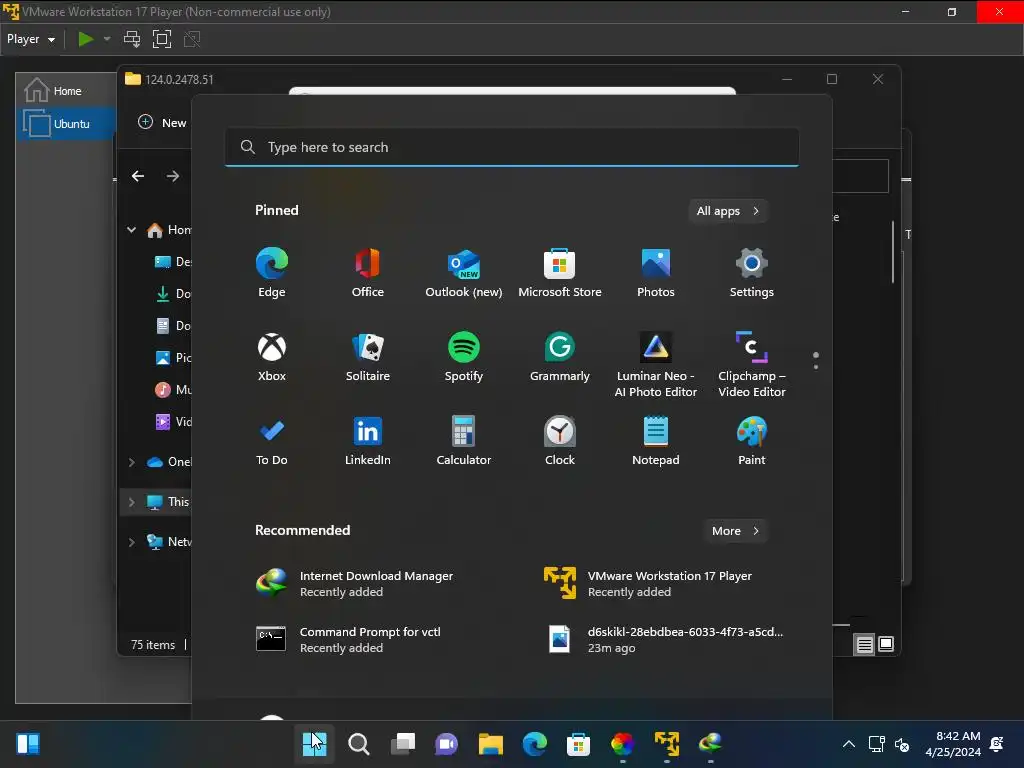Open the Photos app

pyautogui.click(x=656, y=273)
